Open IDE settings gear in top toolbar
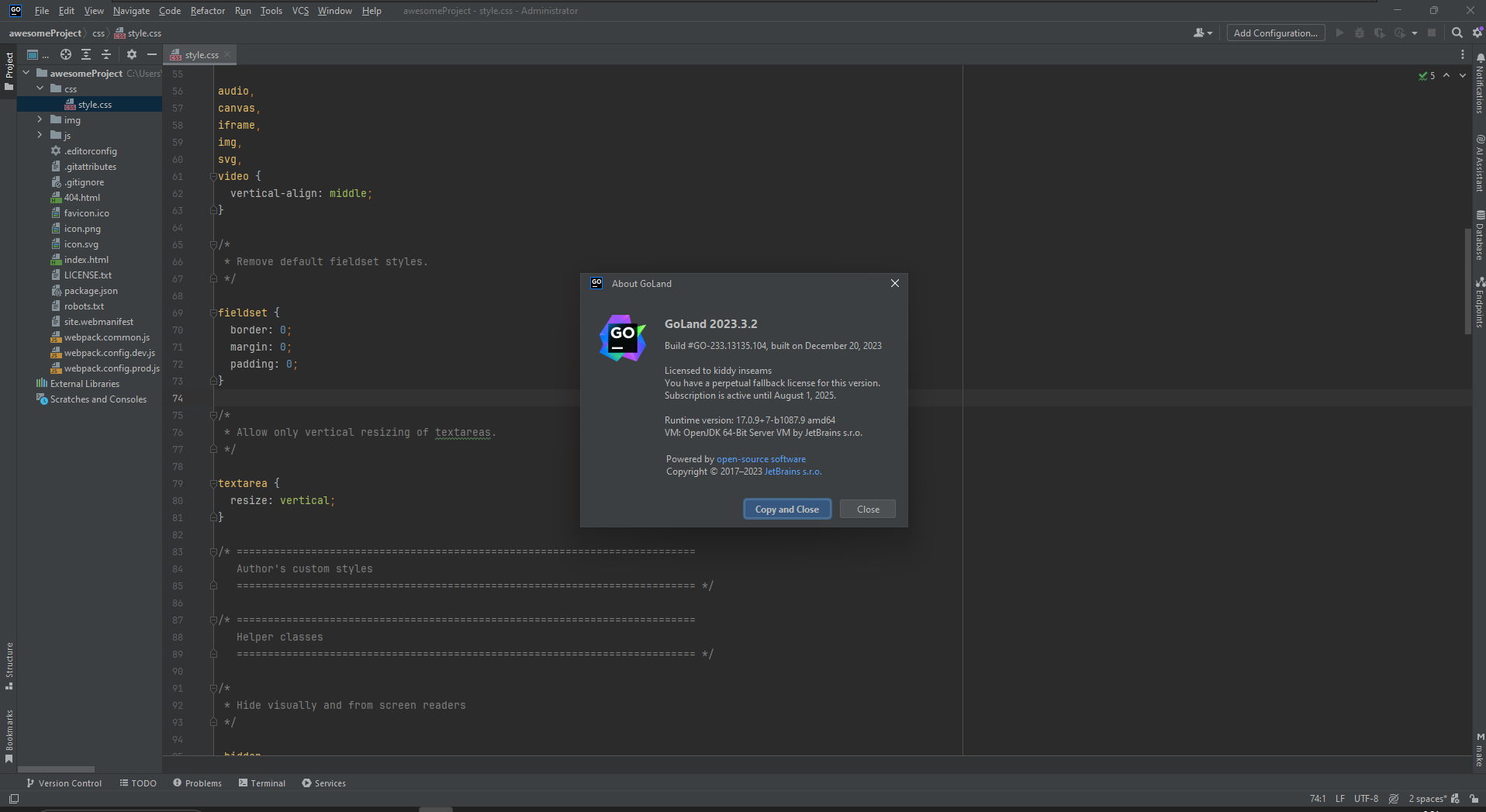1486x812 pixels. point(1477,33)
